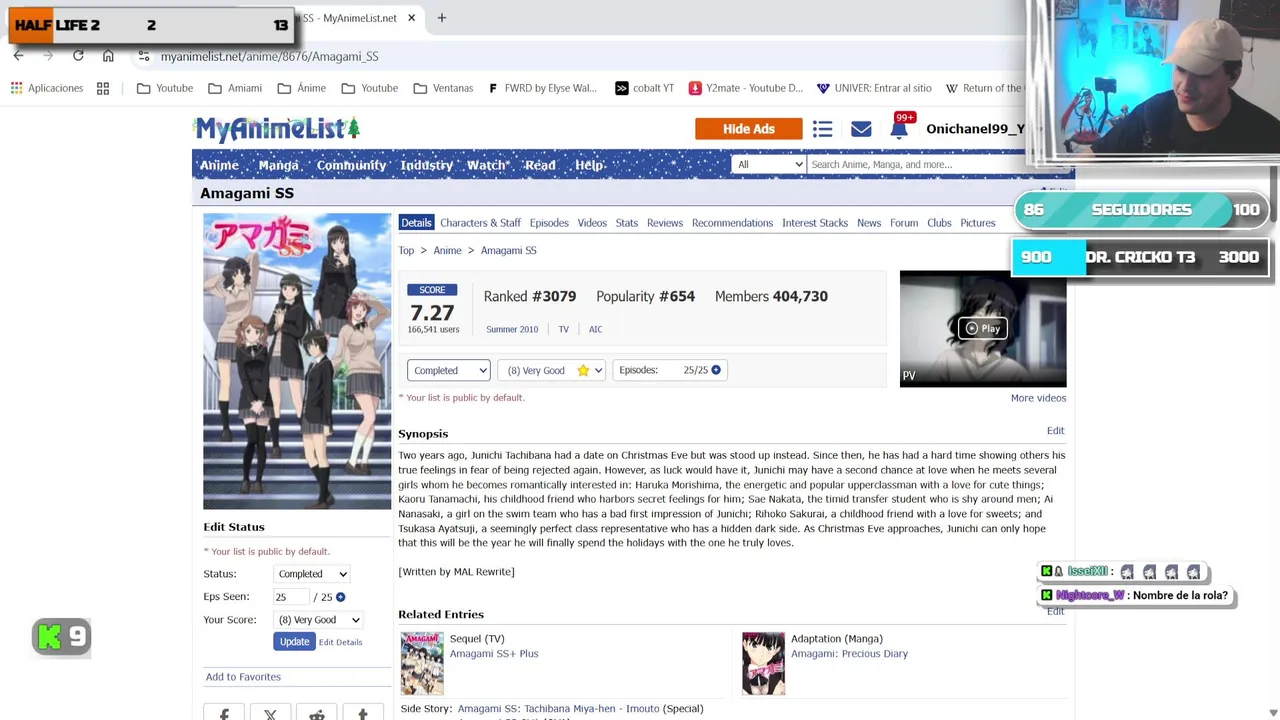
Task: Switch to the Recommendations tab
Action: tap(732, 223)
